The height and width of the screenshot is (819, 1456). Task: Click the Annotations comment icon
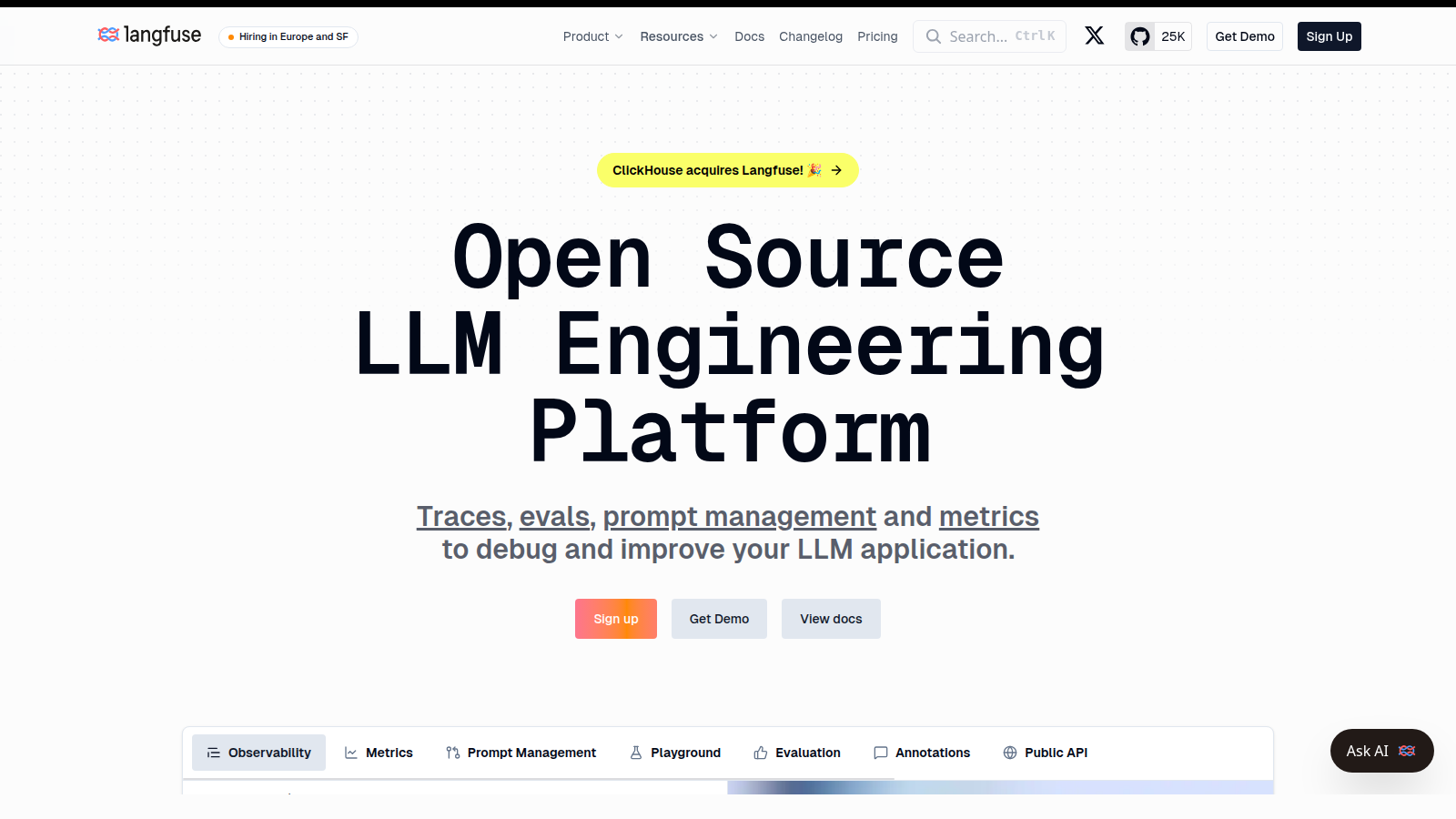[881, 753]
